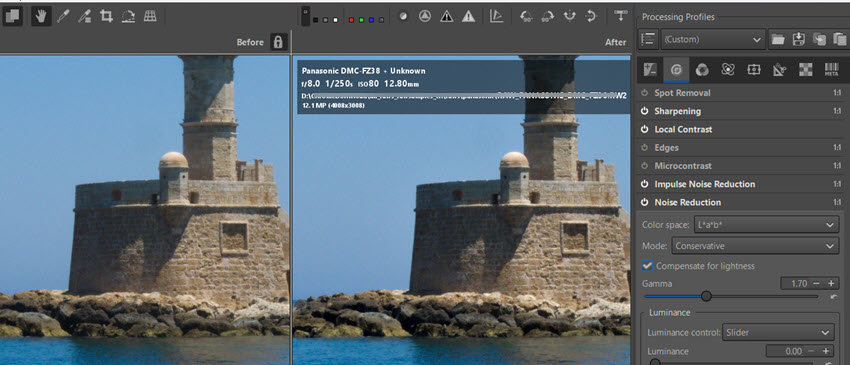Image resolution: width=850 pixels, height=365 pixels.
Task: Select the perspective correction grid tool
Action: tap(150, 16)
